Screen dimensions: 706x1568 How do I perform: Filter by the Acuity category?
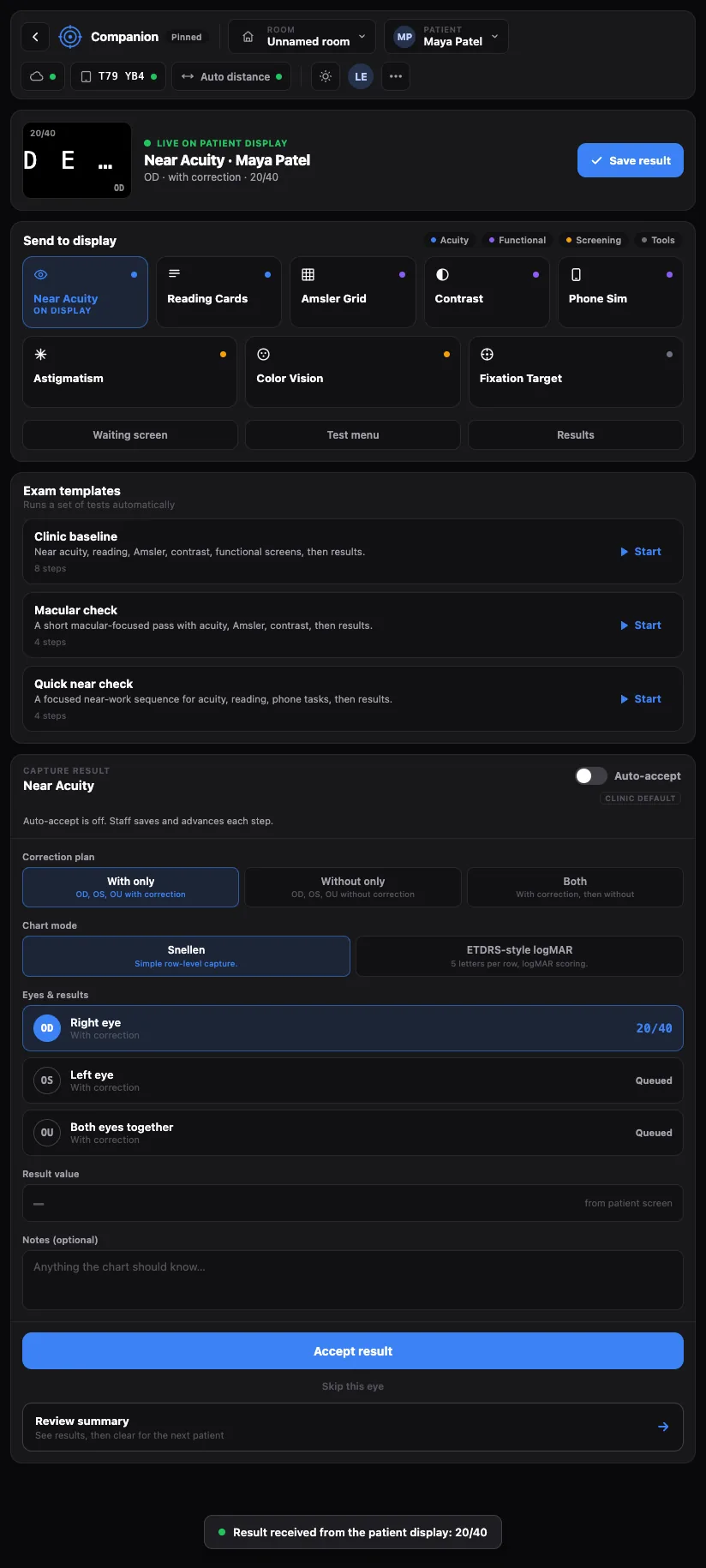tap(450, 240)
